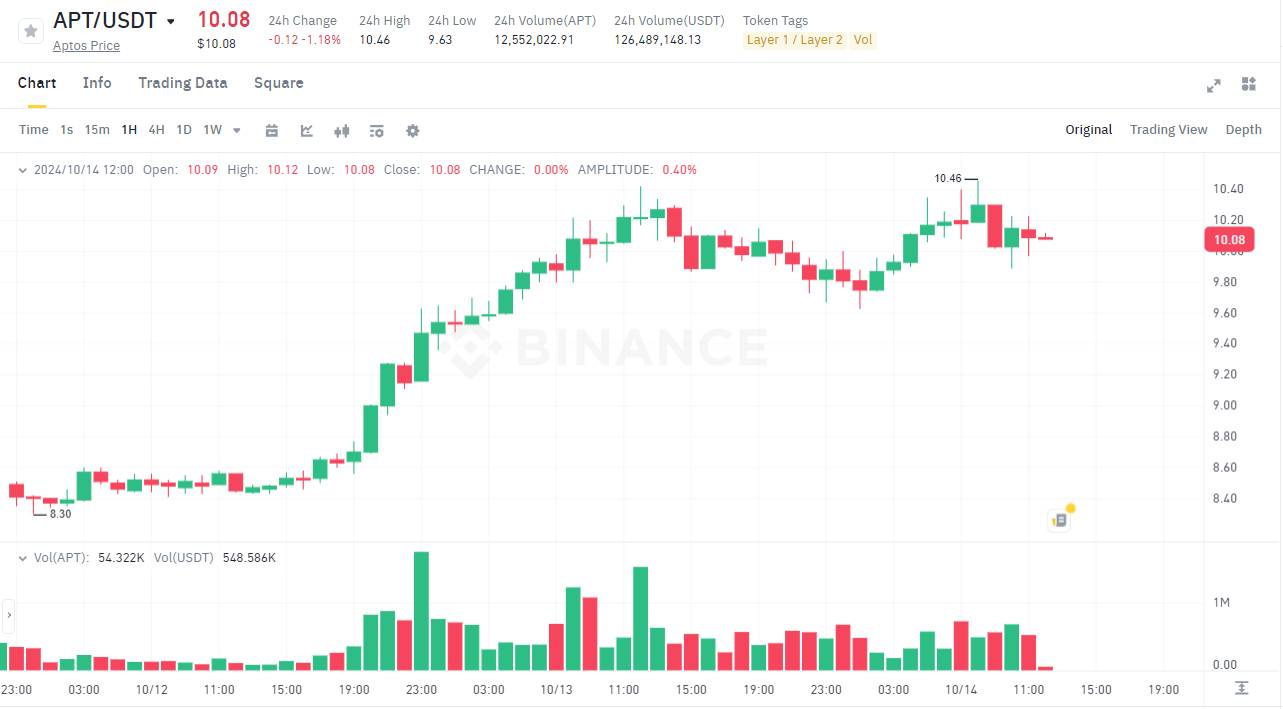
Task: Switch to the Info tab
Action: [97, 83]
